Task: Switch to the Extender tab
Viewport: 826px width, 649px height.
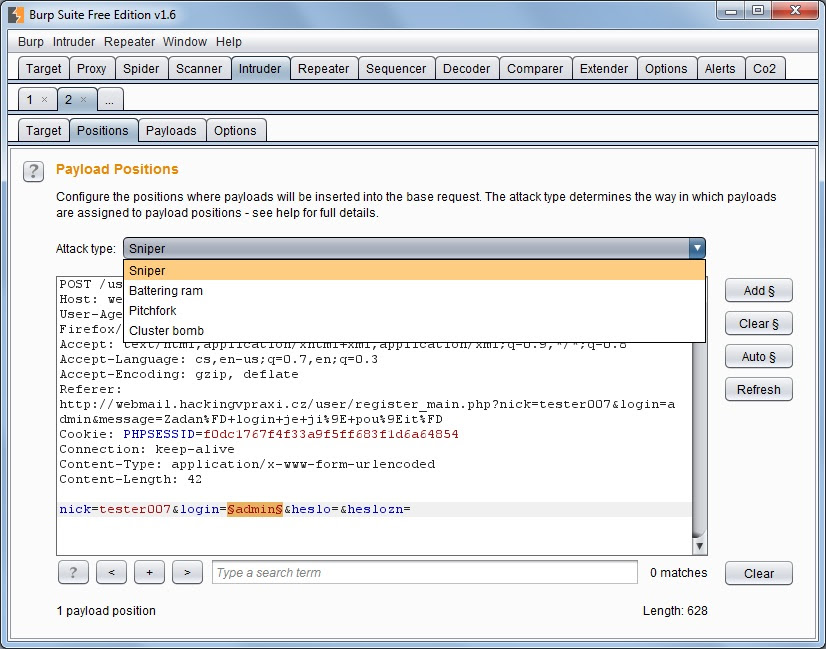Action: tap(604, 68)
